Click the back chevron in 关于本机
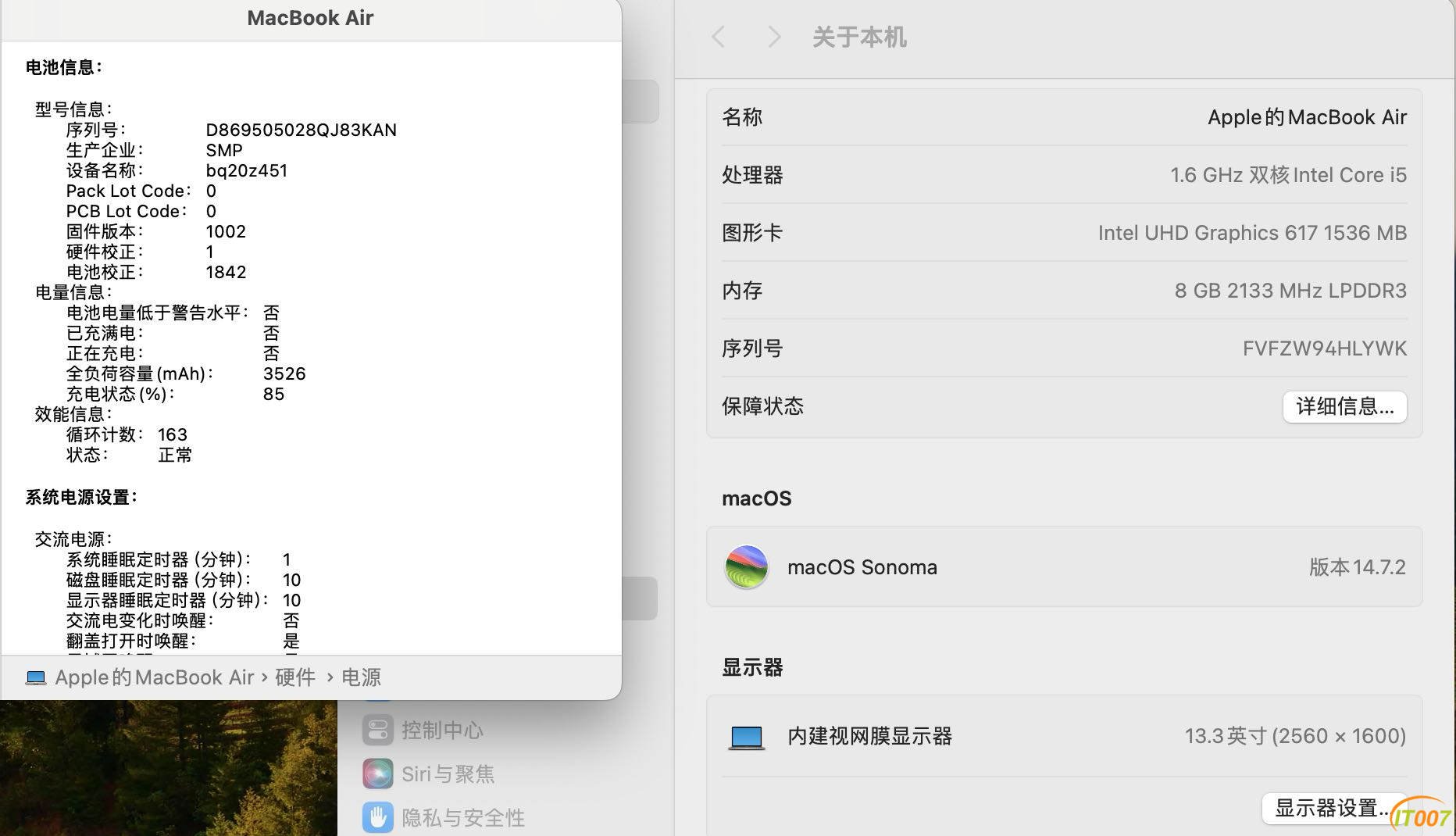 718,37
